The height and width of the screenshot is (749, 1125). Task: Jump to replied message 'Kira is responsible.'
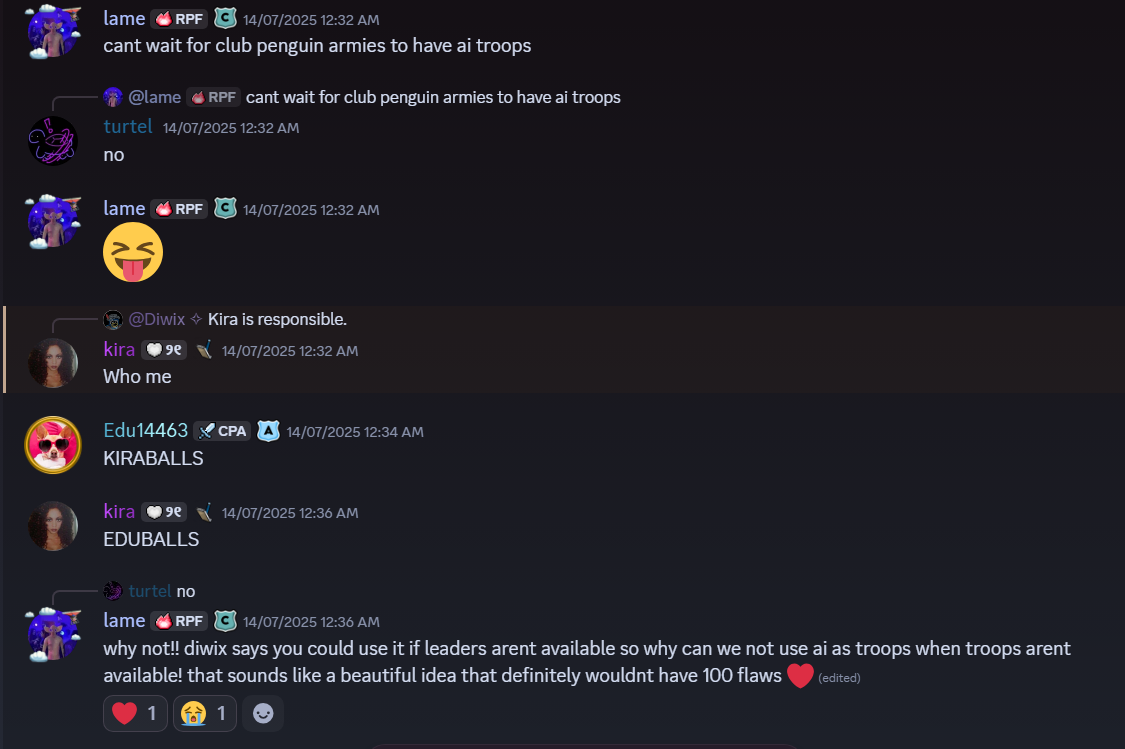(277, 320)
